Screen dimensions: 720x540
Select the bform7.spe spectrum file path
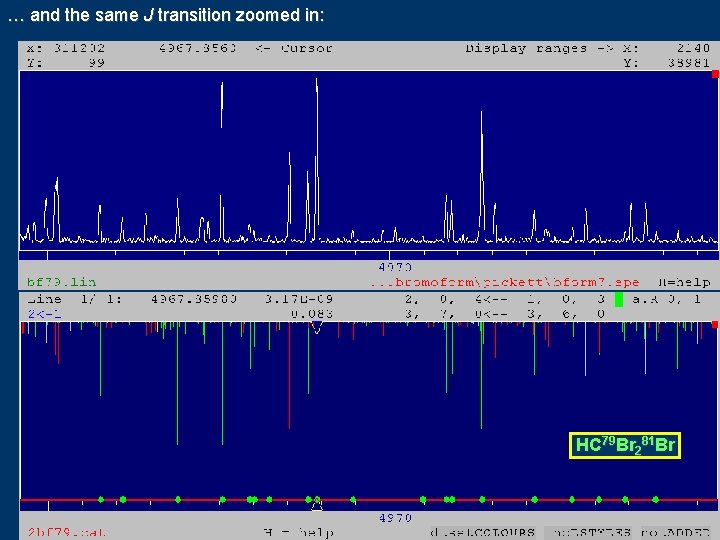point(505,282)
